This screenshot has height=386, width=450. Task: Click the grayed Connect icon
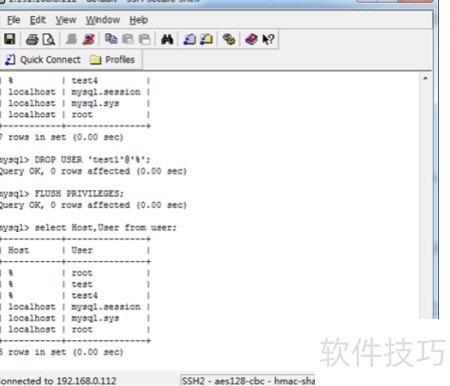click(x=71, y=39)
